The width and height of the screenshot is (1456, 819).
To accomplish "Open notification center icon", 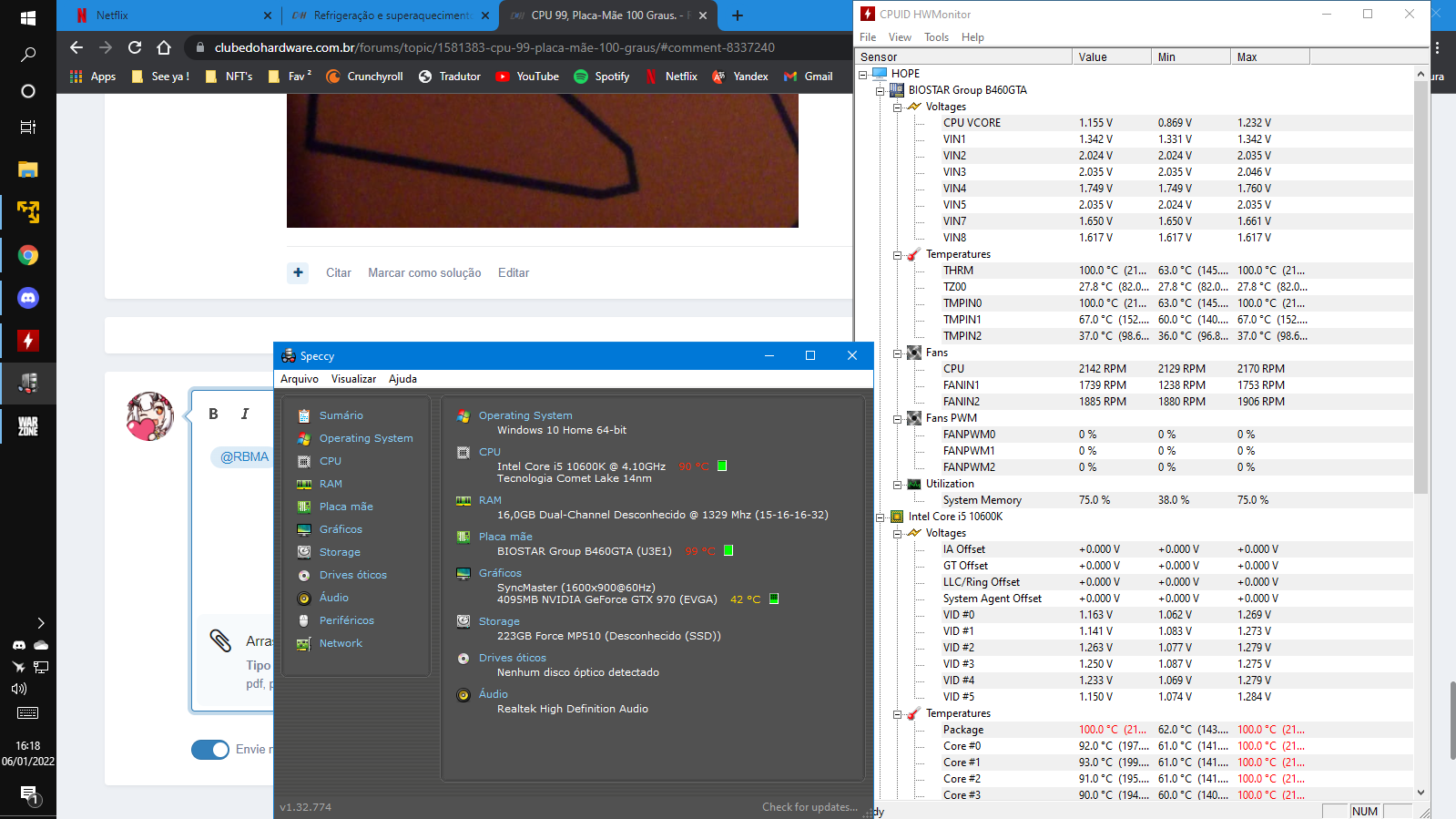I will click(28, 795).
